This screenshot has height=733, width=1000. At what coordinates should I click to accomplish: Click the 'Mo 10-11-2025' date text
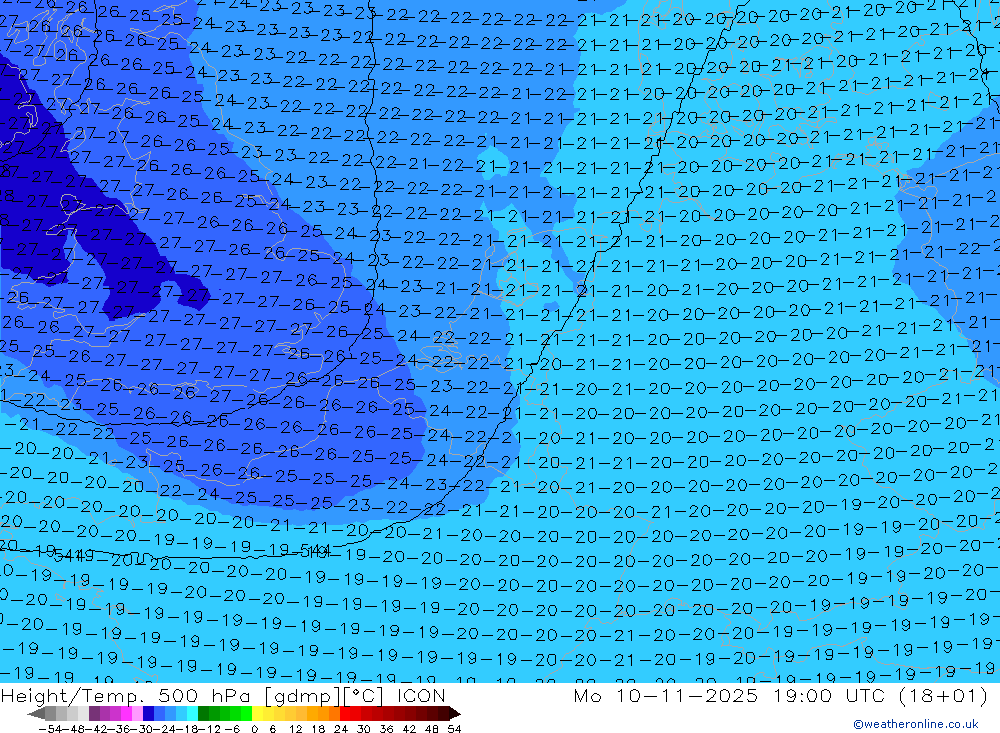click(666, 695)
